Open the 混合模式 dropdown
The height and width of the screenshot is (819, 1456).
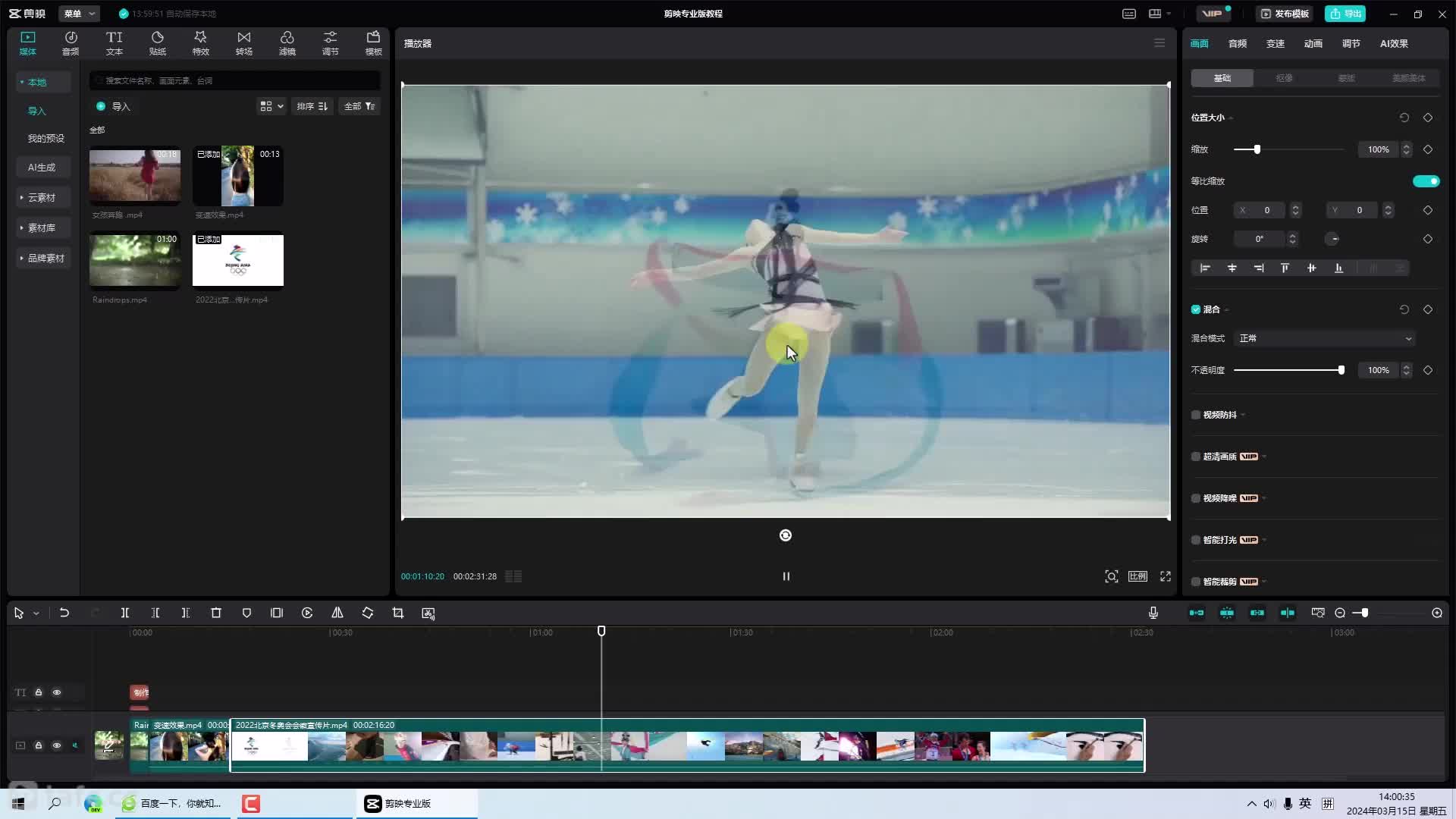(1325, 338)
